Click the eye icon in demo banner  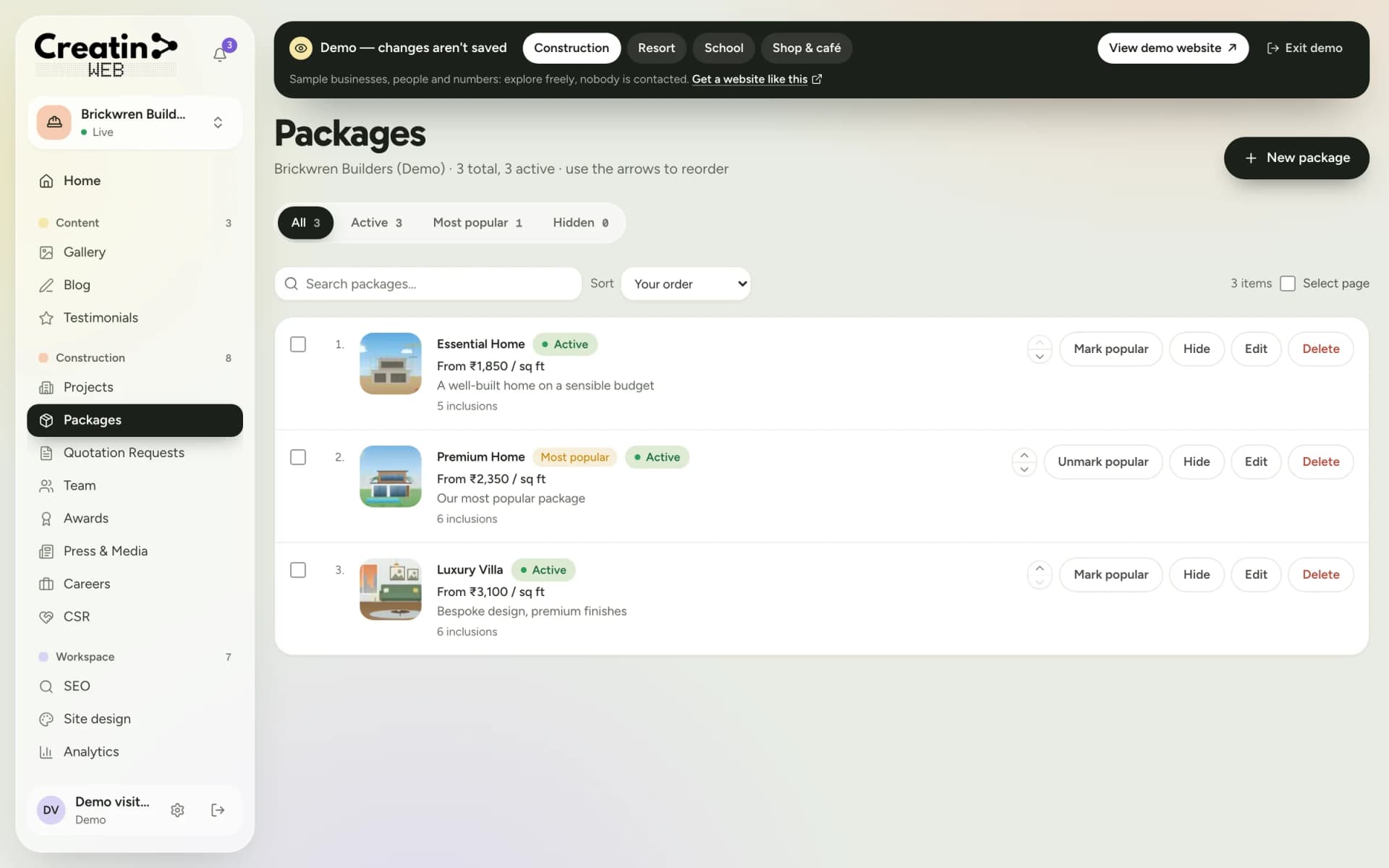(301, 48)
